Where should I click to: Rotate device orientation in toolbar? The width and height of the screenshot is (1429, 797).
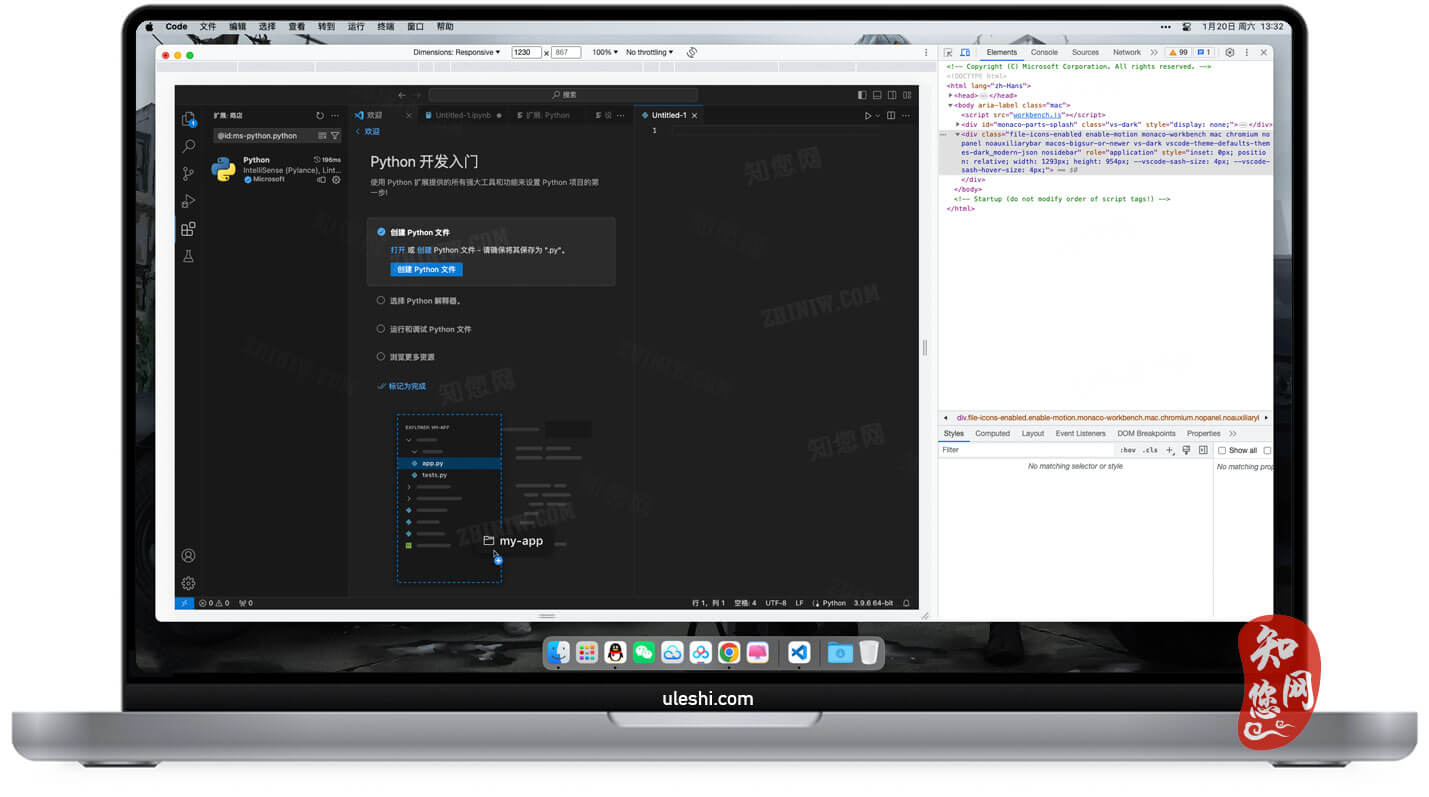click(x=692, y=53)
